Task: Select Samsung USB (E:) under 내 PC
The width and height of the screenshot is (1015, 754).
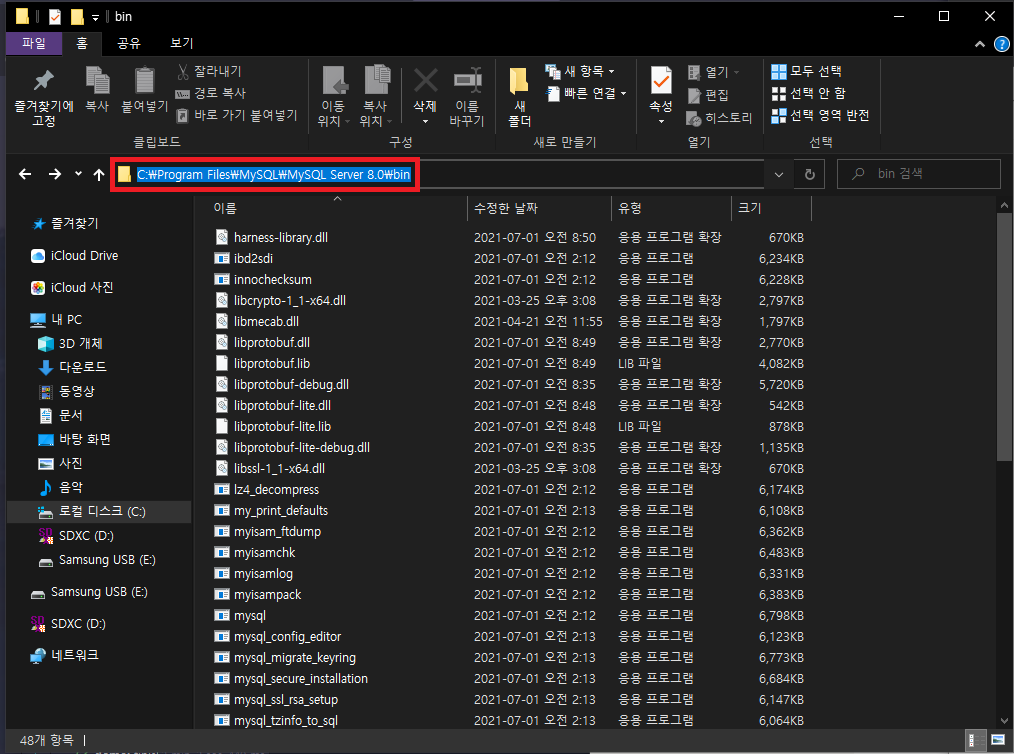Action: pos(97,560)
